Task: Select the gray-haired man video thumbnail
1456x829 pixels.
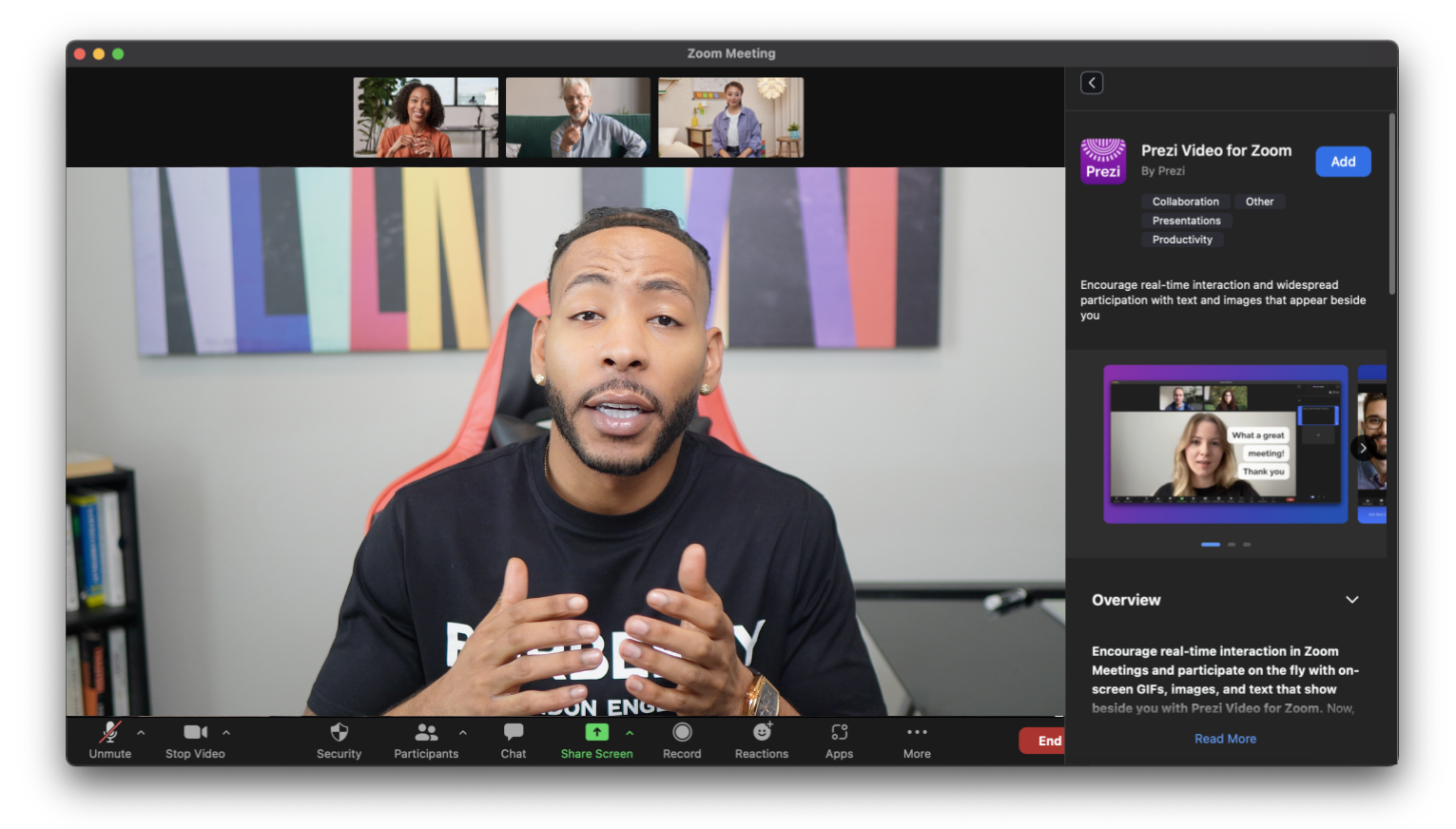Action: [578, 118]
